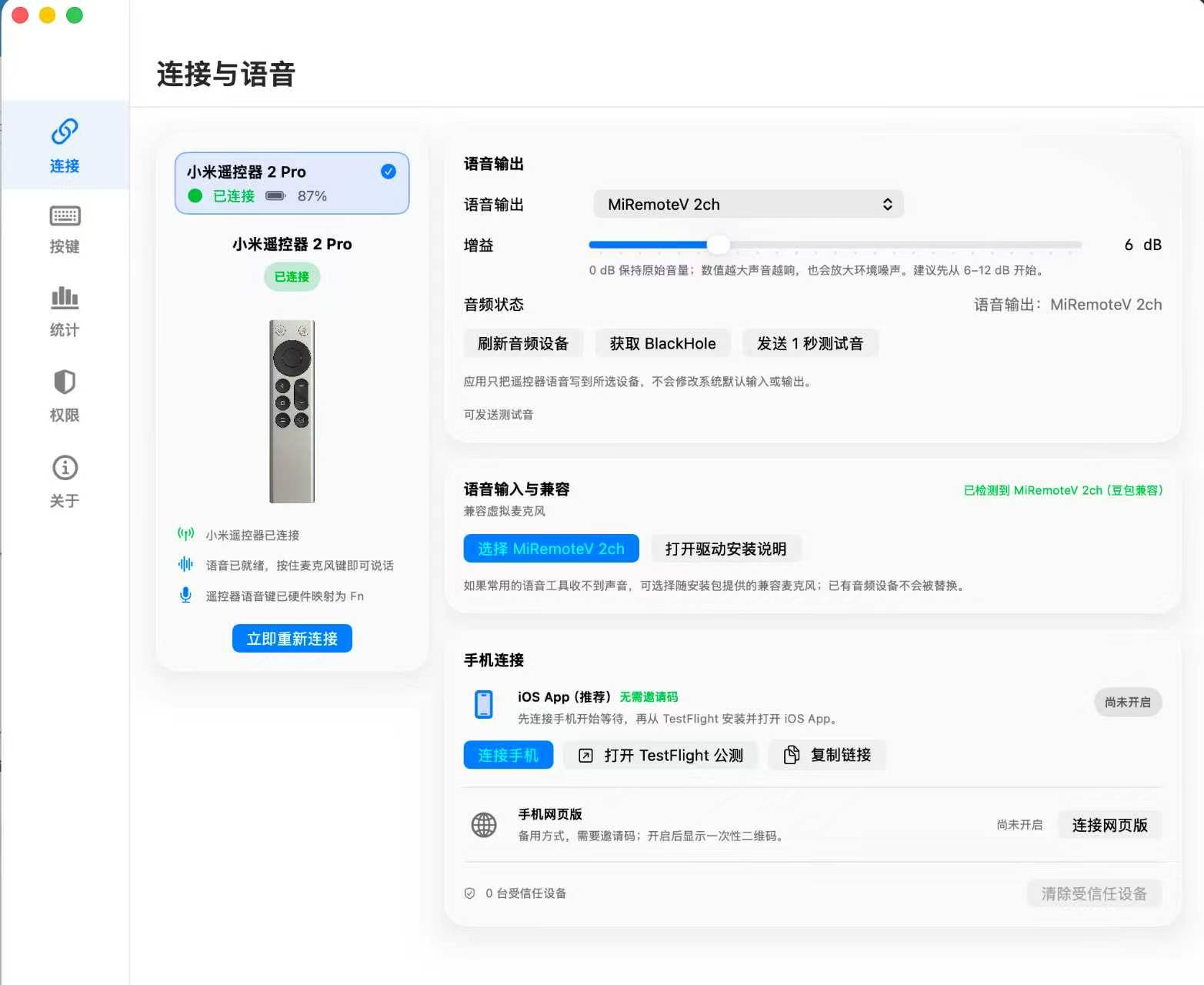This screenshot has height=985, width=1204.
Task: Click the 6 dB gain value
Action: point(1142,245)
